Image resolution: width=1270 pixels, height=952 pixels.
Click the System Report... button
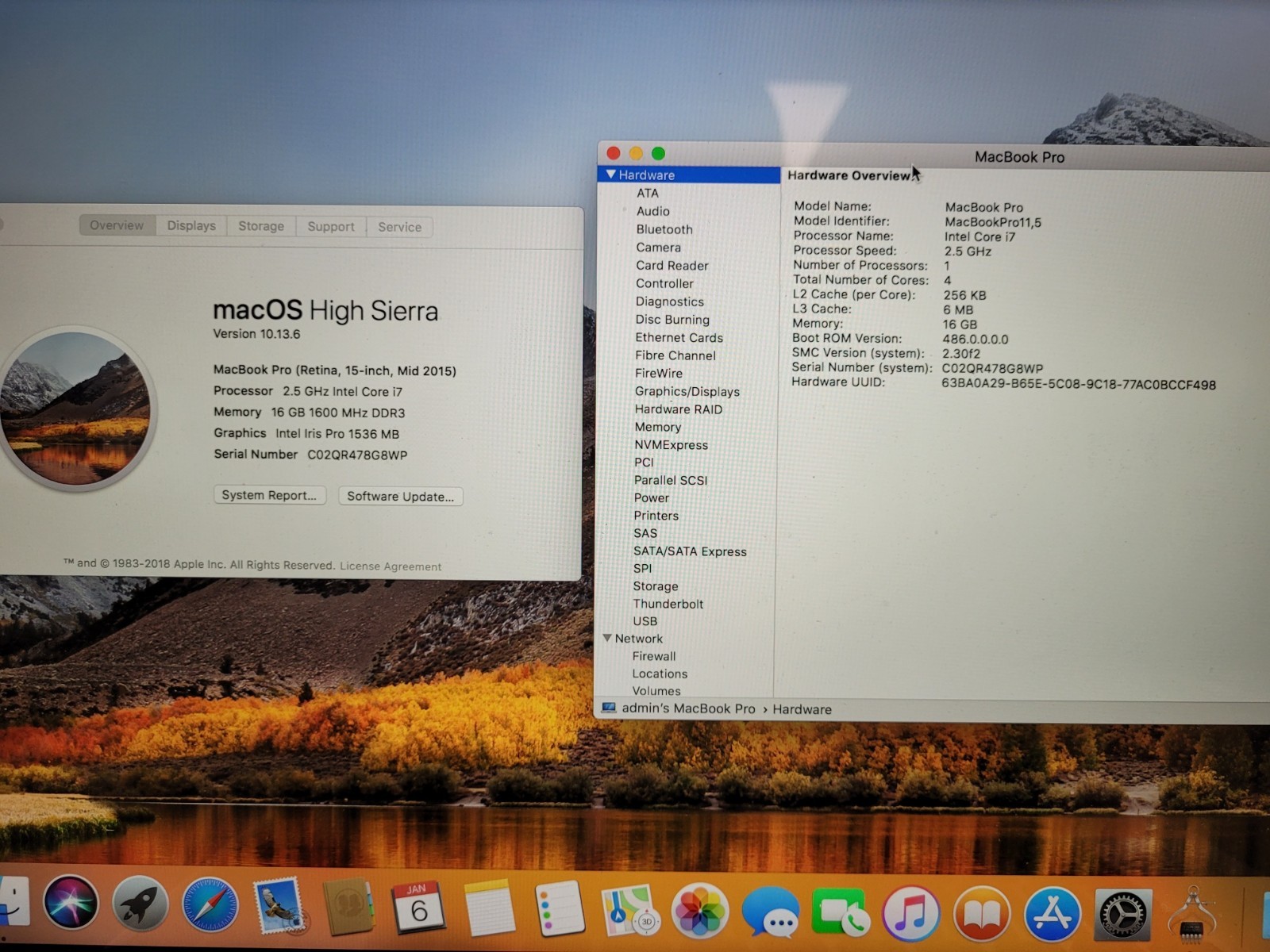click(269, 495)
